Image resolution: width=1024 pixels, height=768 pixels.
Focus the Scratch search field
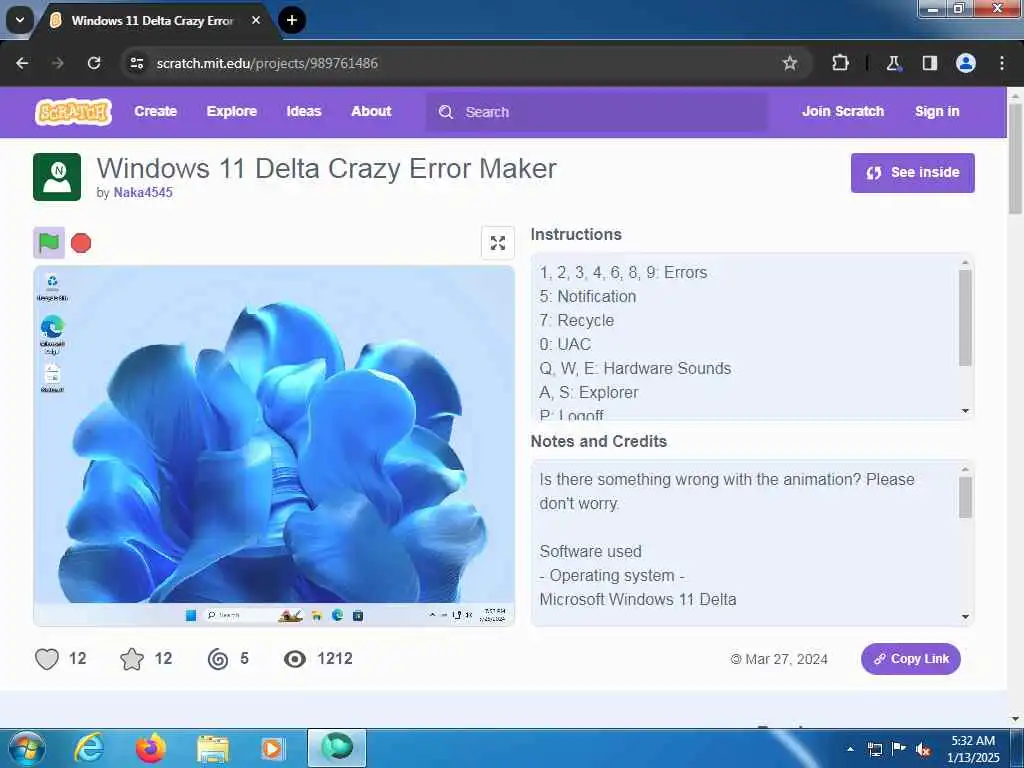tap(596, 112)
